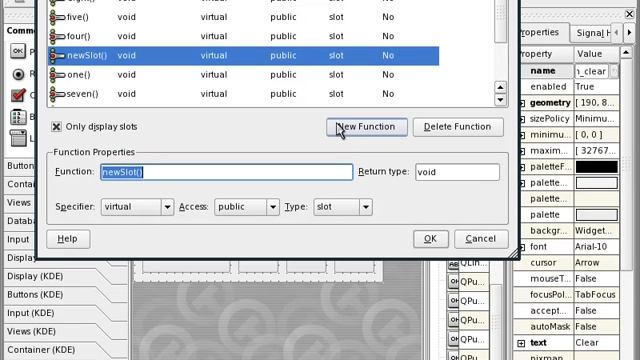Expand the text property row
The height and width of the screenshot is (360, 640).
(x=521, y=343)
